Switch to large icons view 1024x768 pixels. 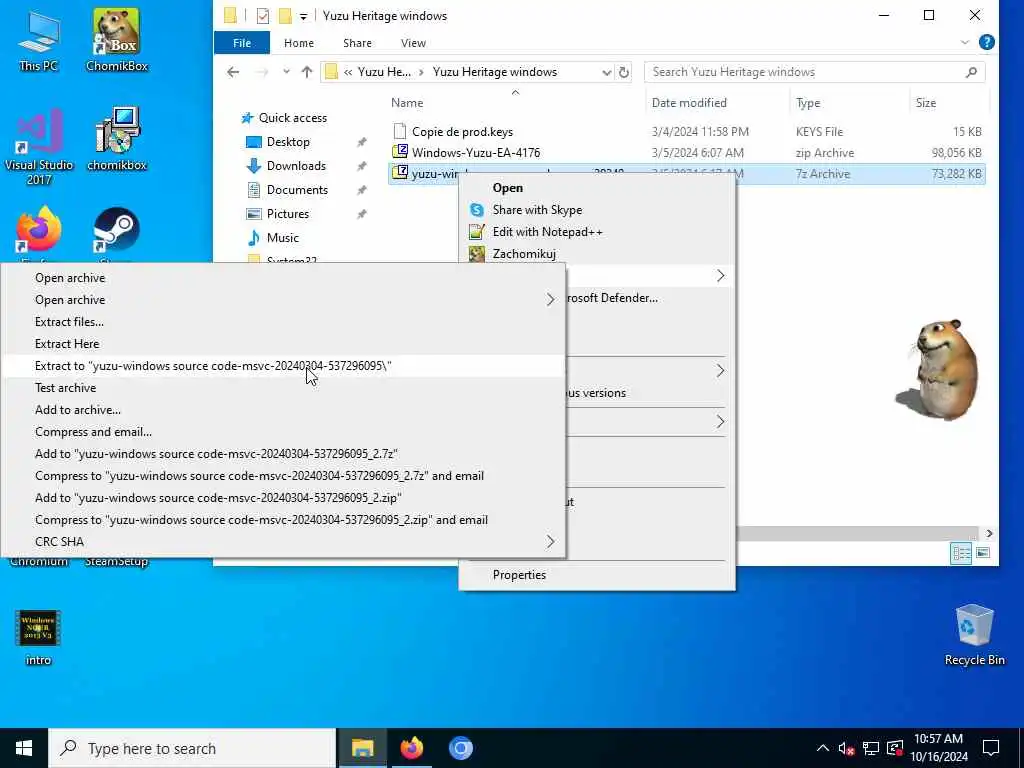(983, 554)
